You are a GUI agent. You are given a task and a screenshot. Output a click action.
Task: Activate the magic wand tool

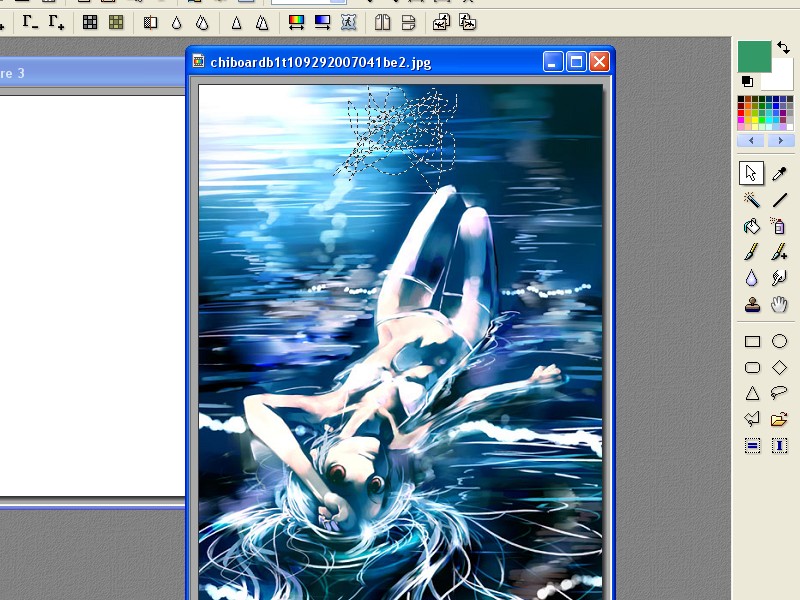[752, 199]
